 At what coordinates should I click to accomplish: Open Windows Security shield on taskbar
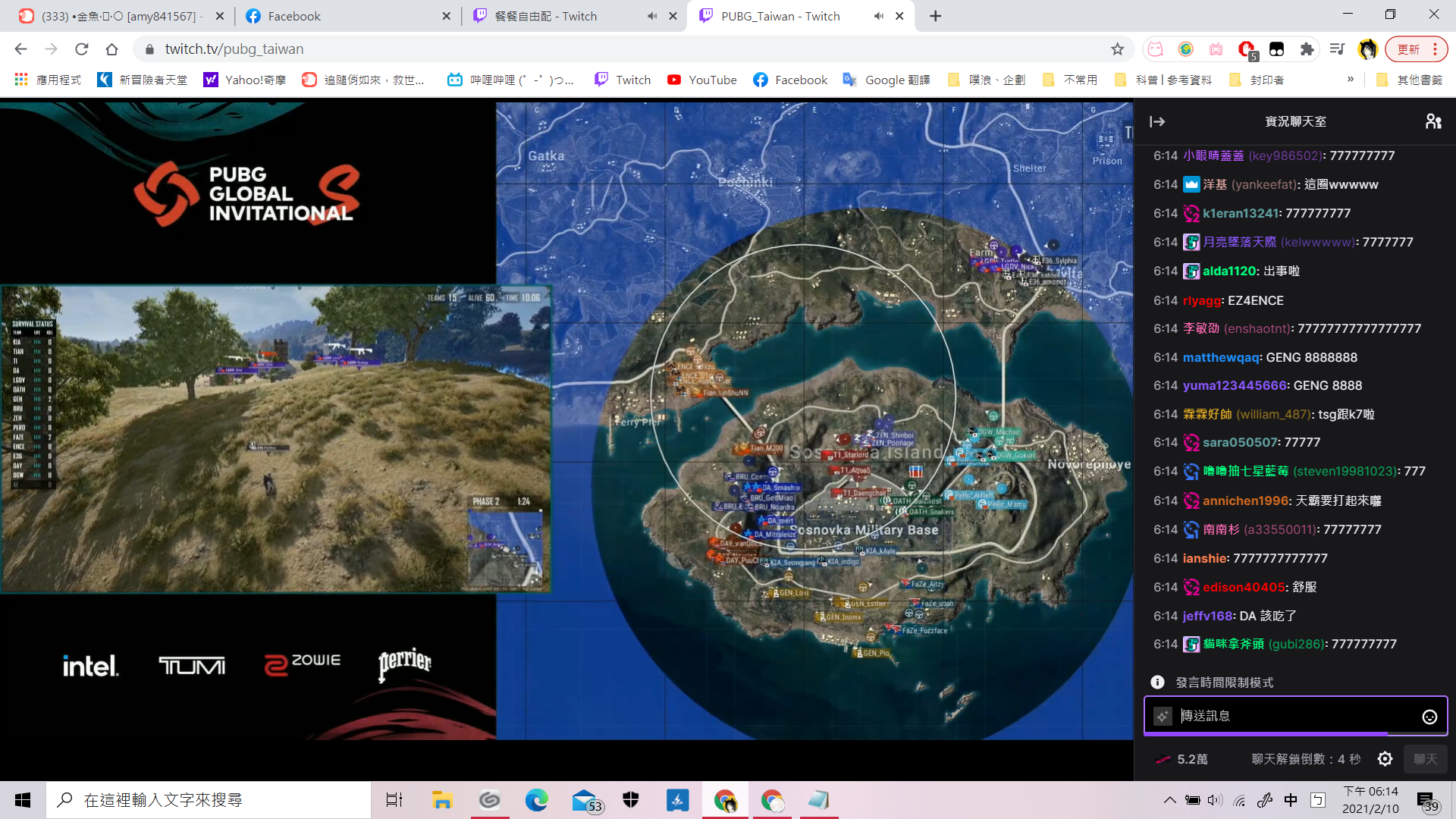point(631,800)
